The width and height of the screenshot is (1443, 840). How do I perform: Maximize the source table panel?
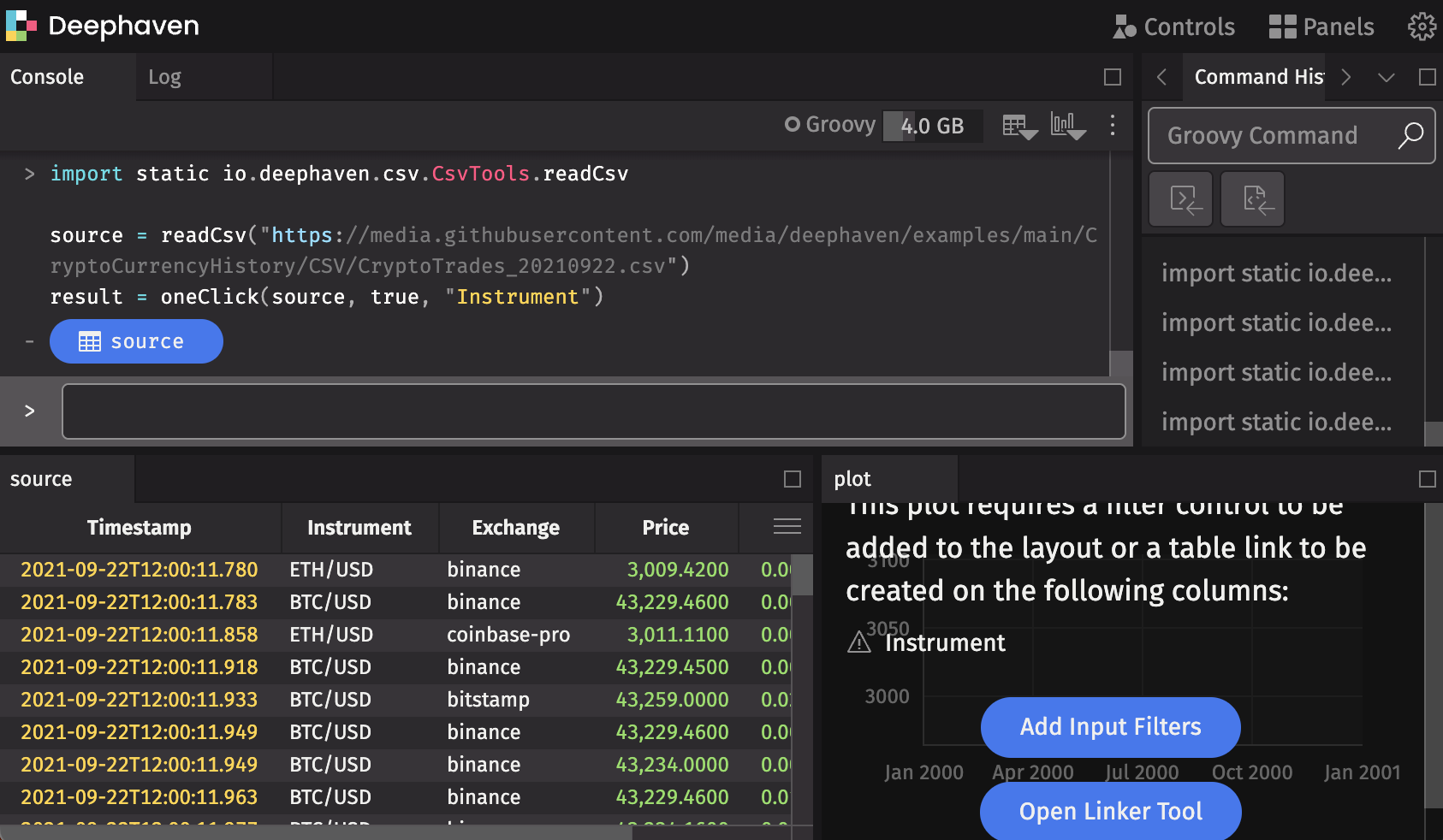pyautogui.click(x=792, y=479)
